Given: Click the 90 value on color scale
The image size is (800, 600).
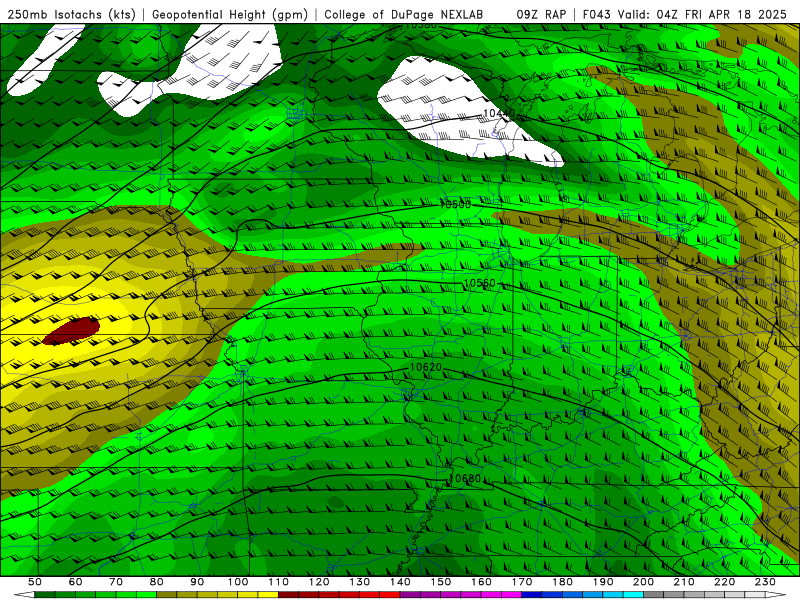Looking at the screenshot, I should click(197, 582).
